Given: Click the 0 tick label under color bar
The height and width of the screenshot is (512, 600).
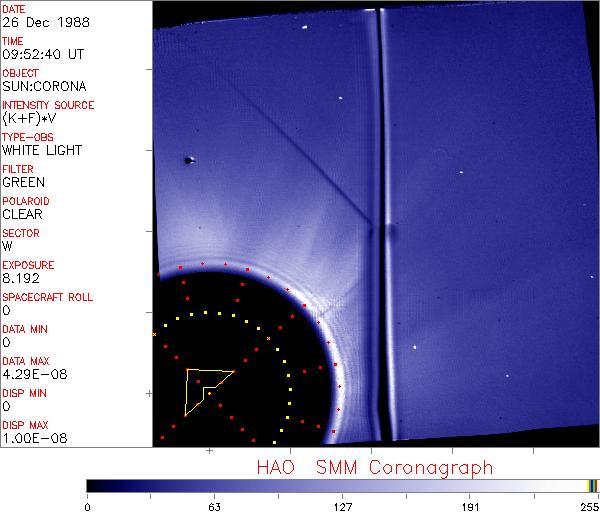Looking at the screenshot, I should (x=88, y=507).
